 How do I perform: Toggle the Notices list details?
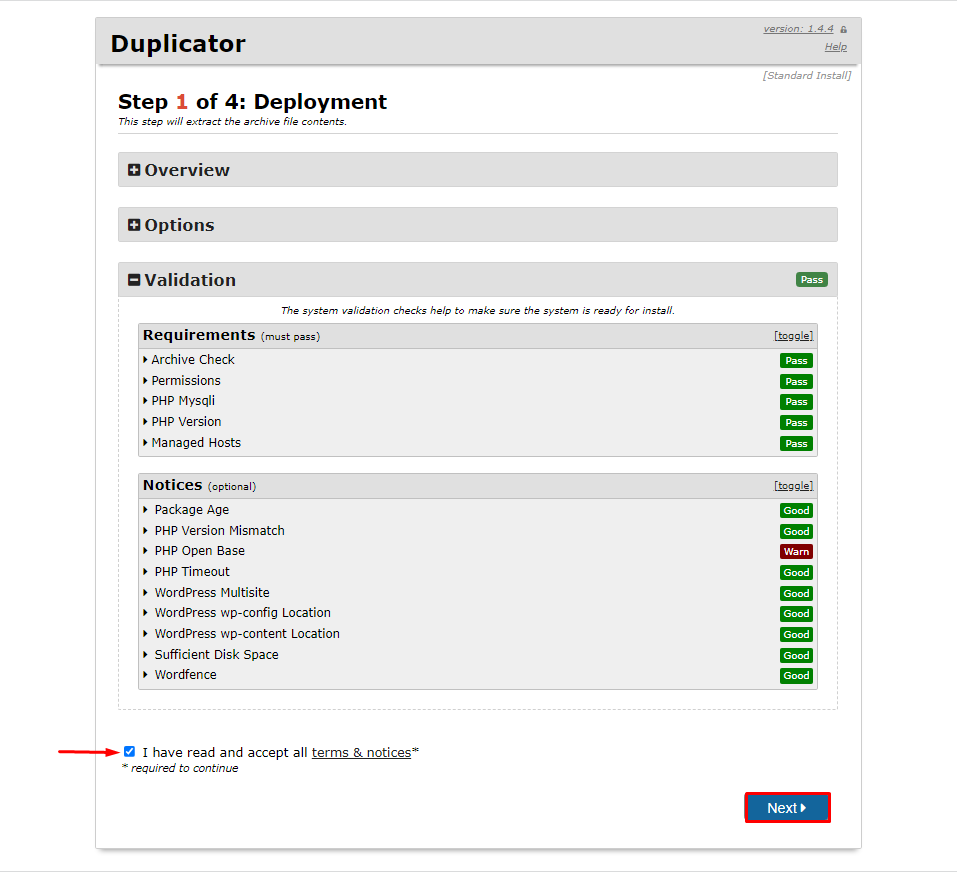pos(793,486)
